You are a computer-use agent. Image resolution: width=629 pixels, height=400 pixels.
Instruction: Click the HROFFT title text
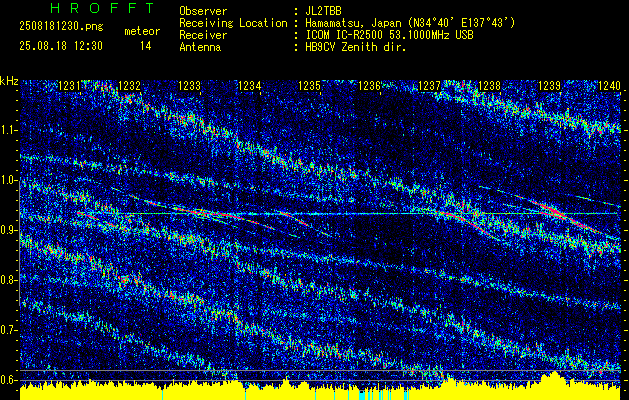pyautogui.click(x=102, y=8)
